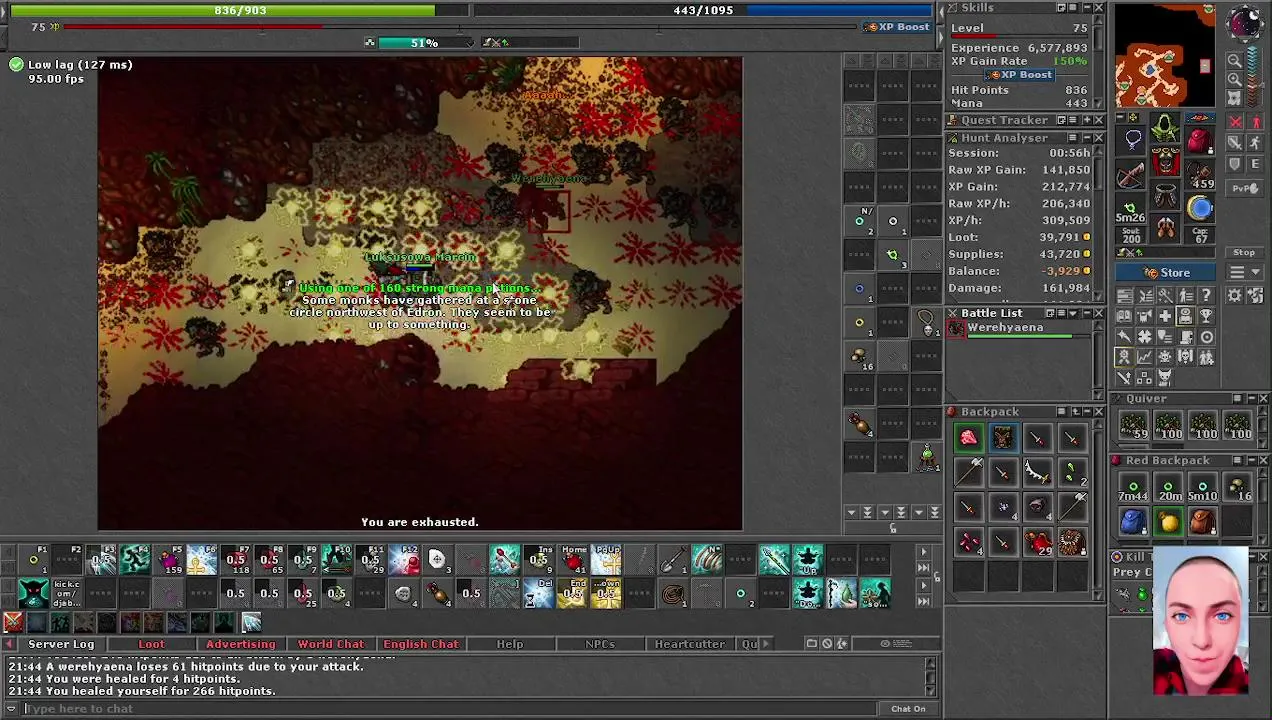
Task: Advance the top action bar page arrow
Action: tap(924, 551)
